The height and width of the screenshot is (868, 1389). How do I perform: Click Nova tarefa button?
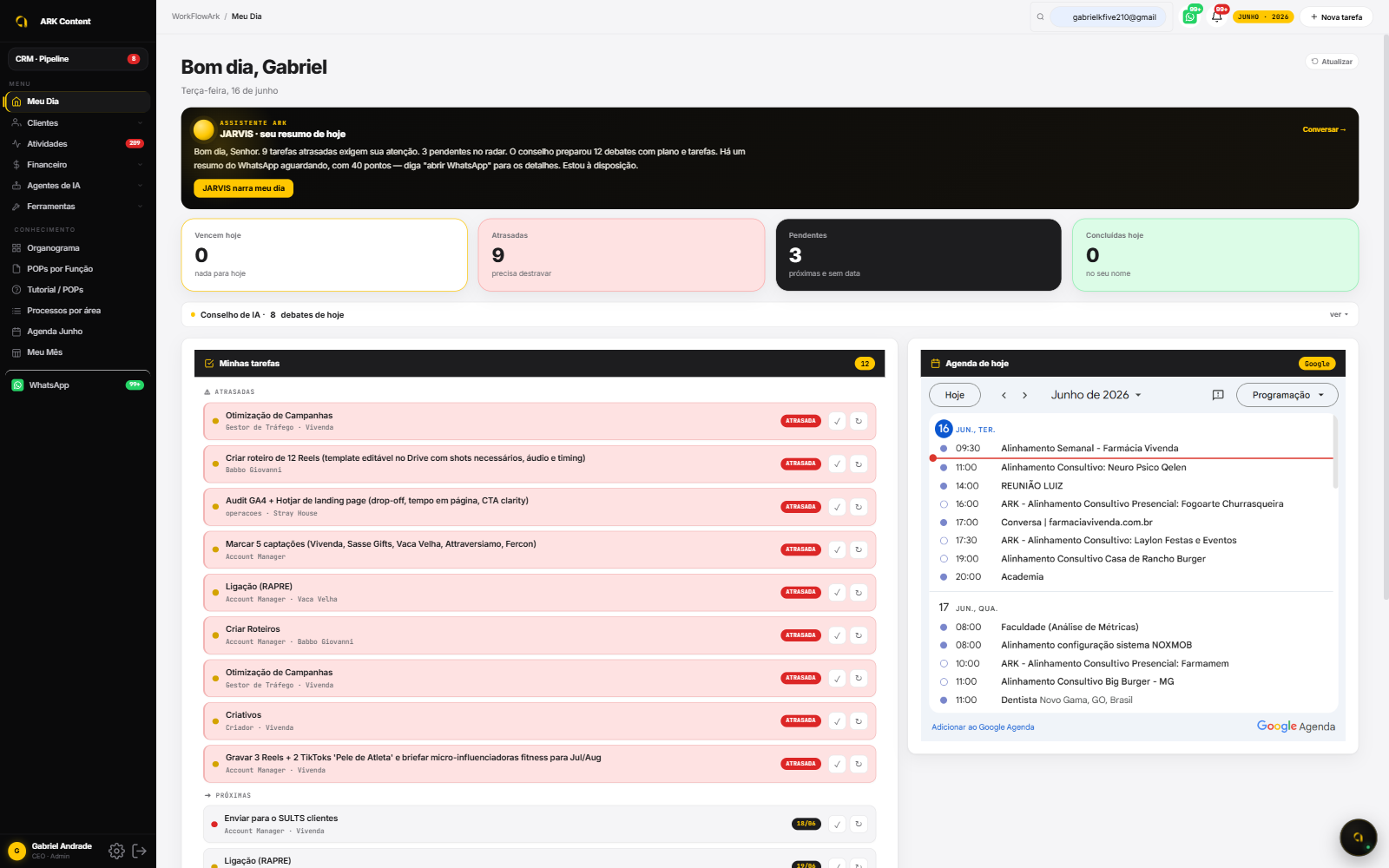pyautogui.click(x=1336, y=16)
